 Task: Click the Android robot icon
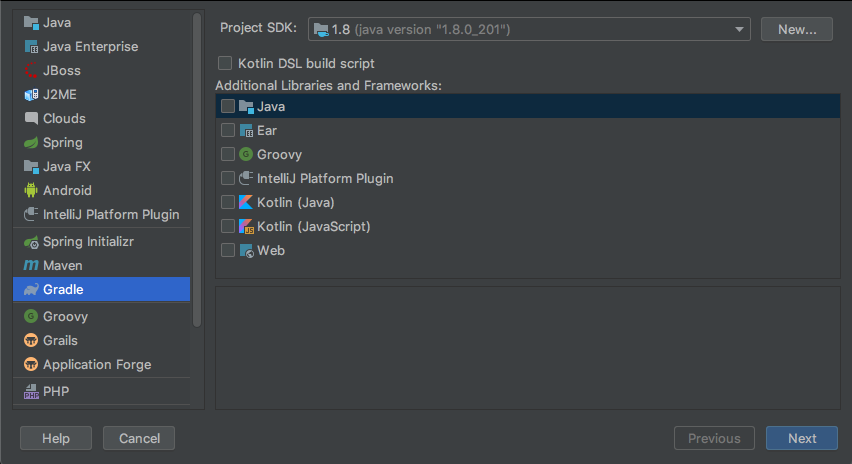point(31,190)
